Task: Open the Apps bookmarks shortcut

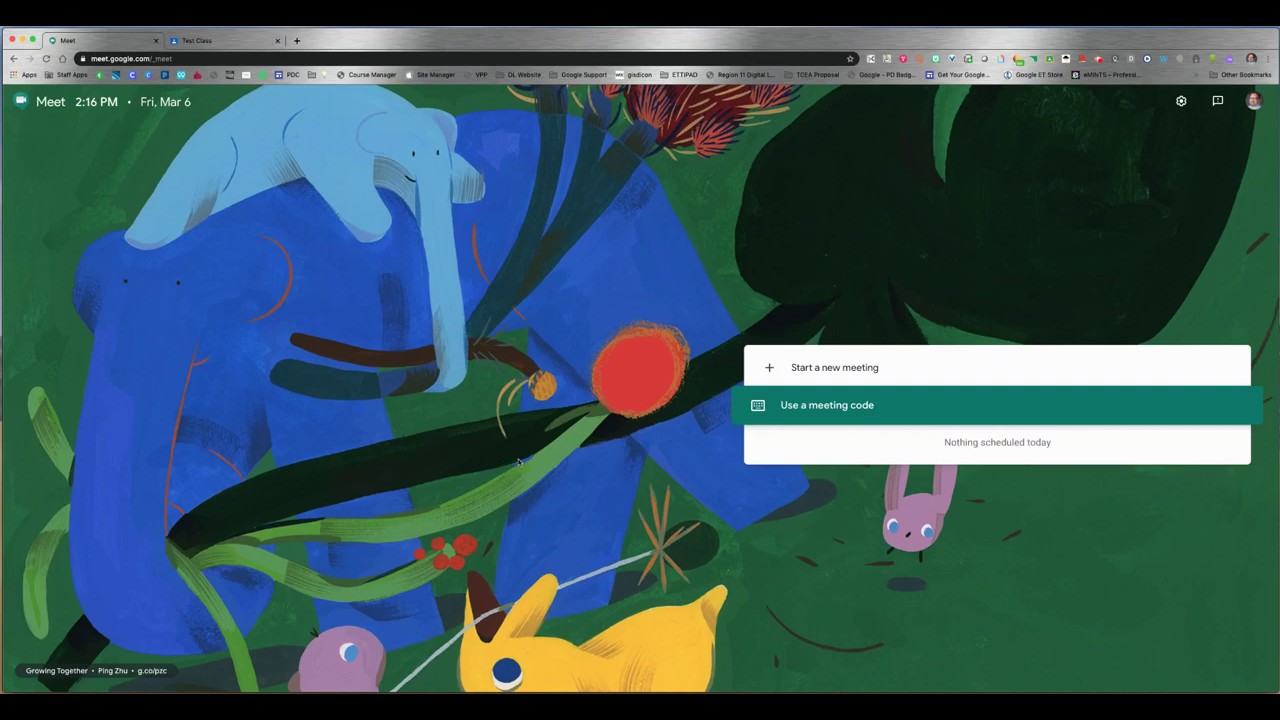Action: point(23,75)
